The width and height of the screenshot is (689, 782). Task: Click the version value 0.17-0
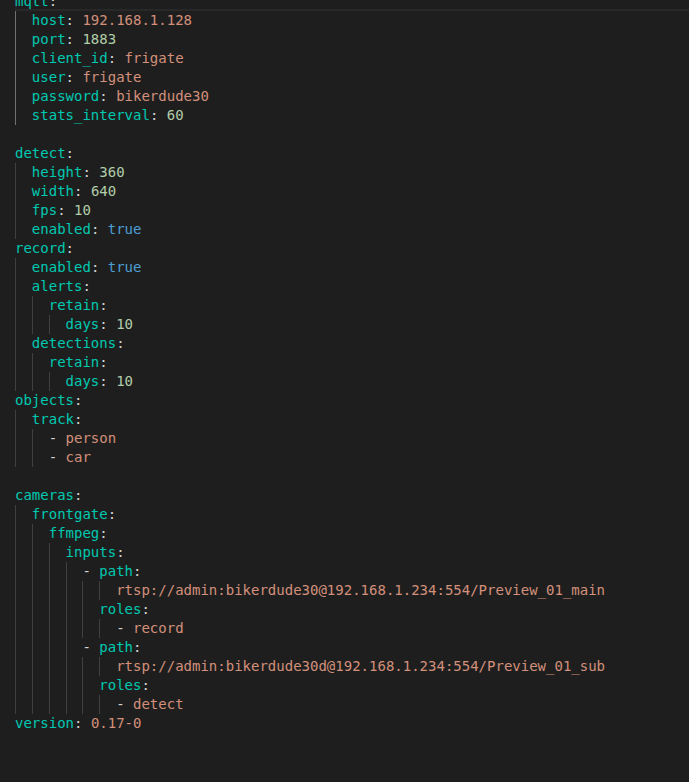point(116,723)
